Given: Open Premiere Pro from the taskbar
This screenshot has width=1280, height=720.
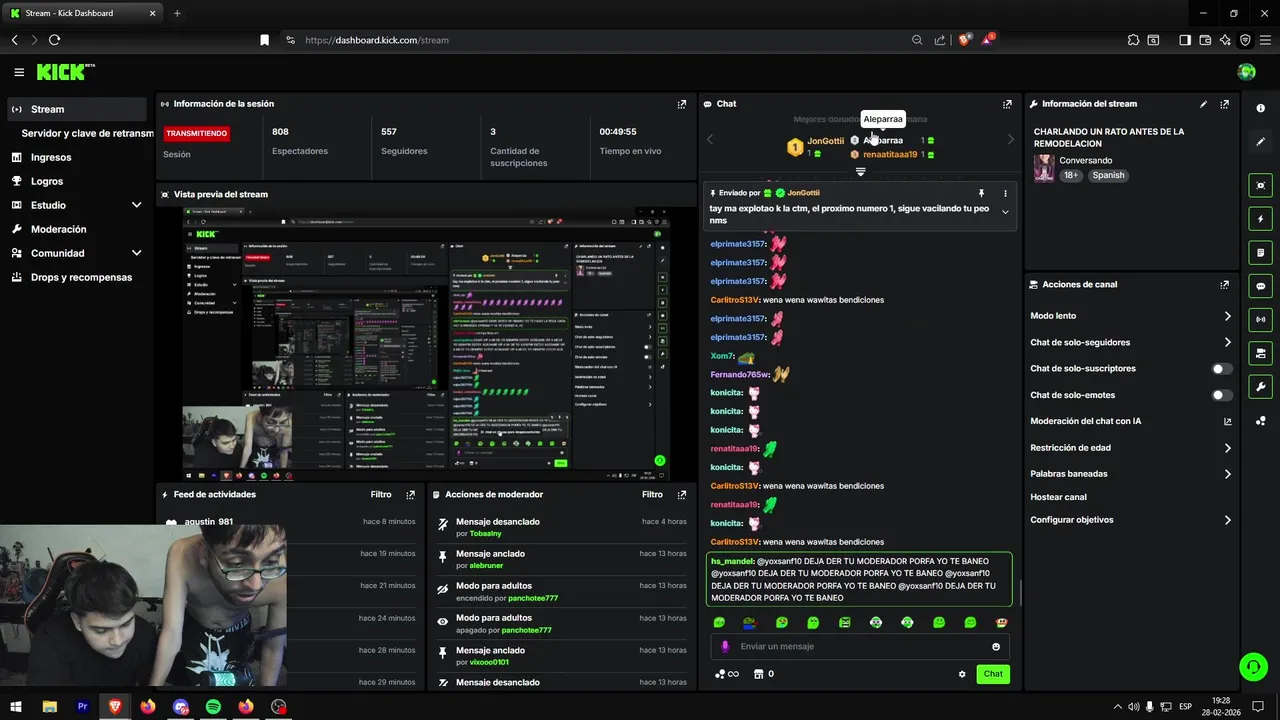Looking at the screenshot, I should (x=83, y=707).
